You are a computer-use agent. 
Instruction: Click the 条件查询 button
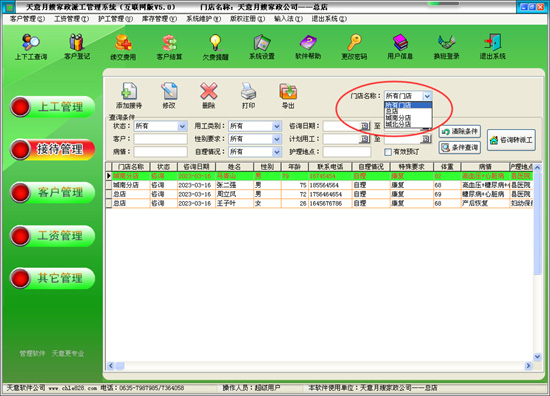460,148
